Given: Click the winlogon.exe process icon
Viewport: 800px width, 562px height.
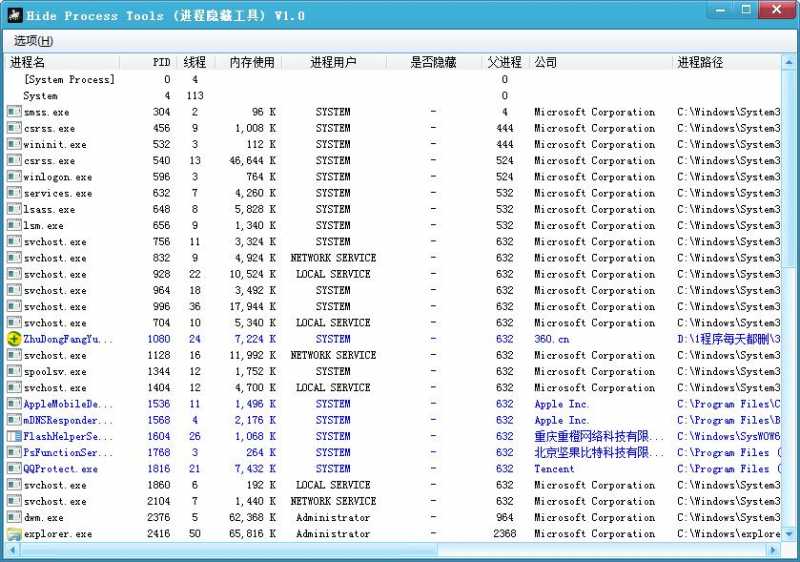Looking at the screenshot, I should [14, 177].
